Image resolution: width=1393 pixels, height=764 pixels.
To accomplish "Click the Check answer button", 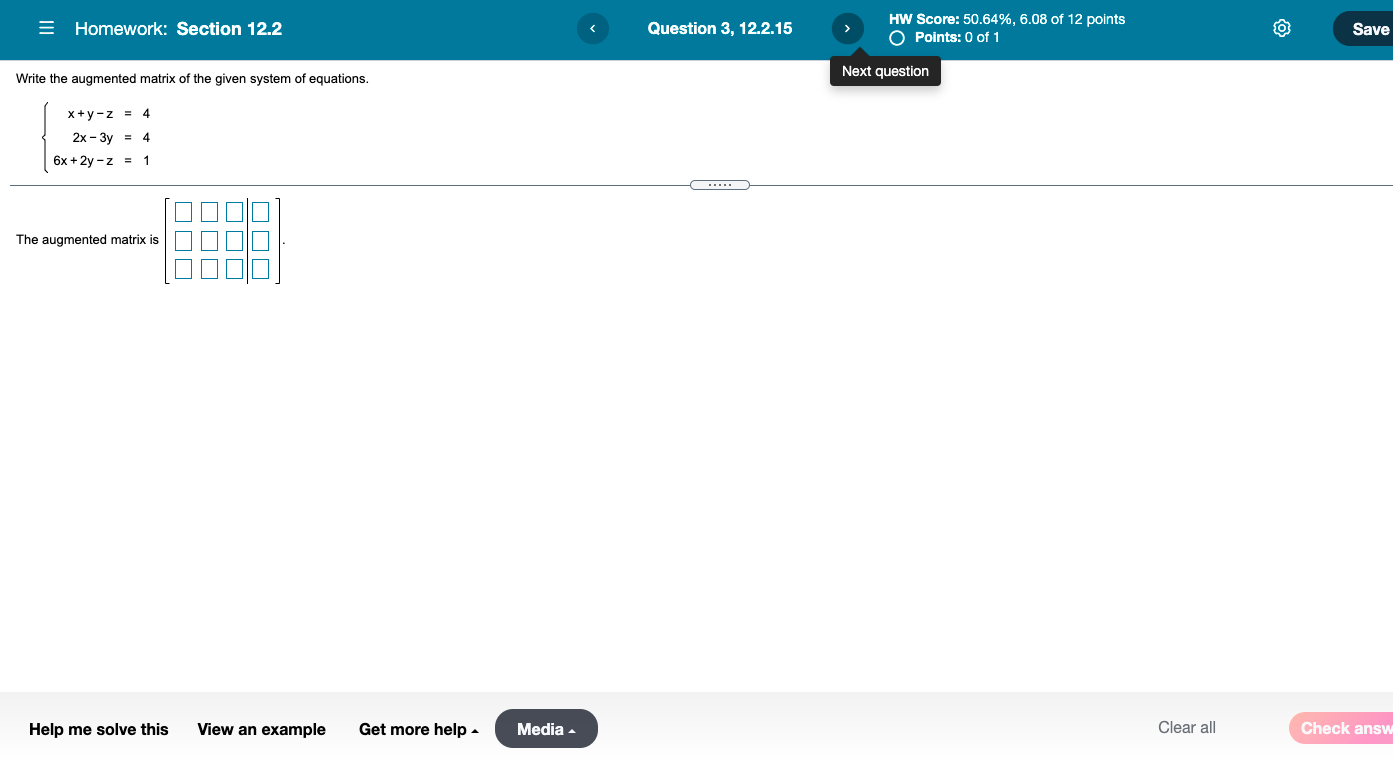I will pyautogui.click(x=1341, y=728).
